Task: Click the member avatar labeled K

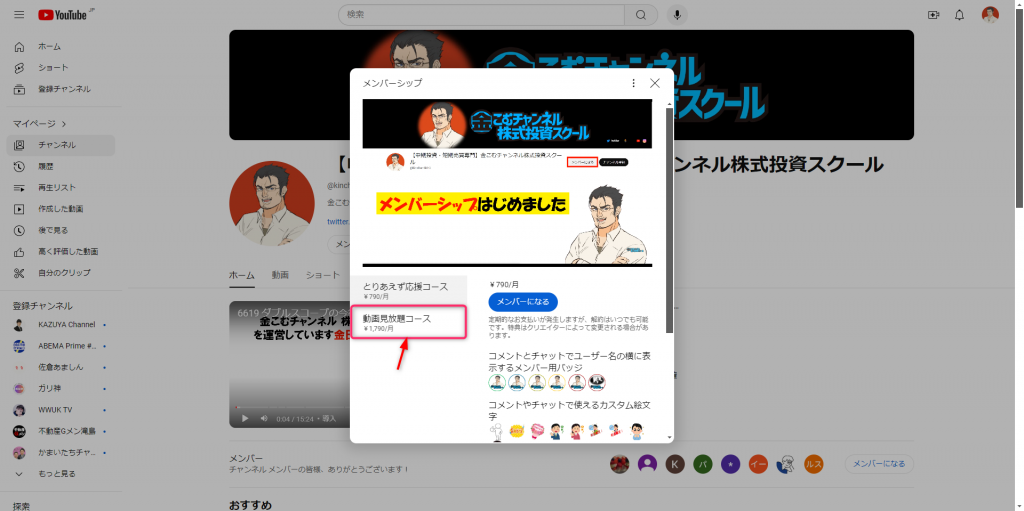Action: (x=675, y=464)
